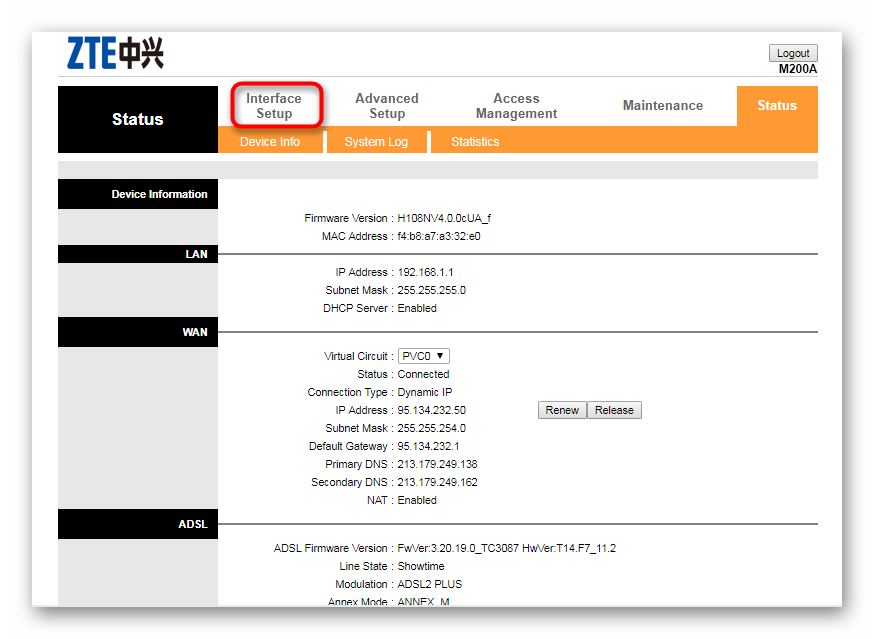The image size is (874, 639).
Task: Click the Device Information section header
Action: 138,194
